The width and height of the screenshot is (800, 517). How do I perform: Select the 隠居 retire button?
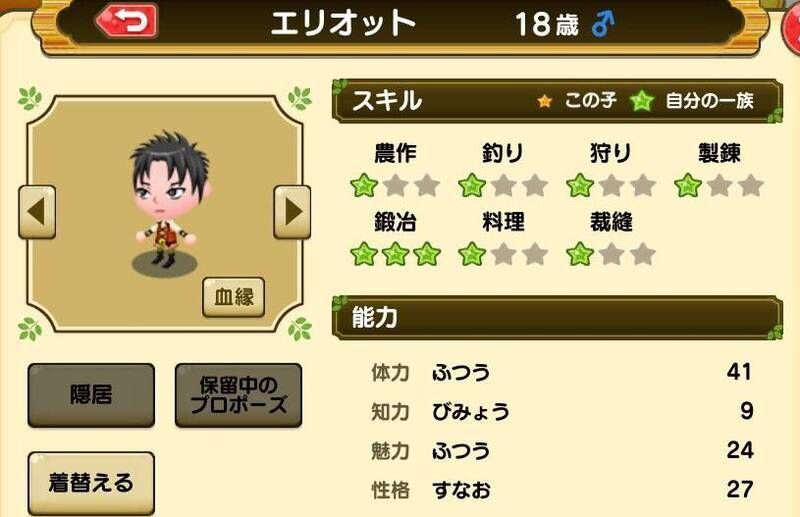tap(91, 395)
